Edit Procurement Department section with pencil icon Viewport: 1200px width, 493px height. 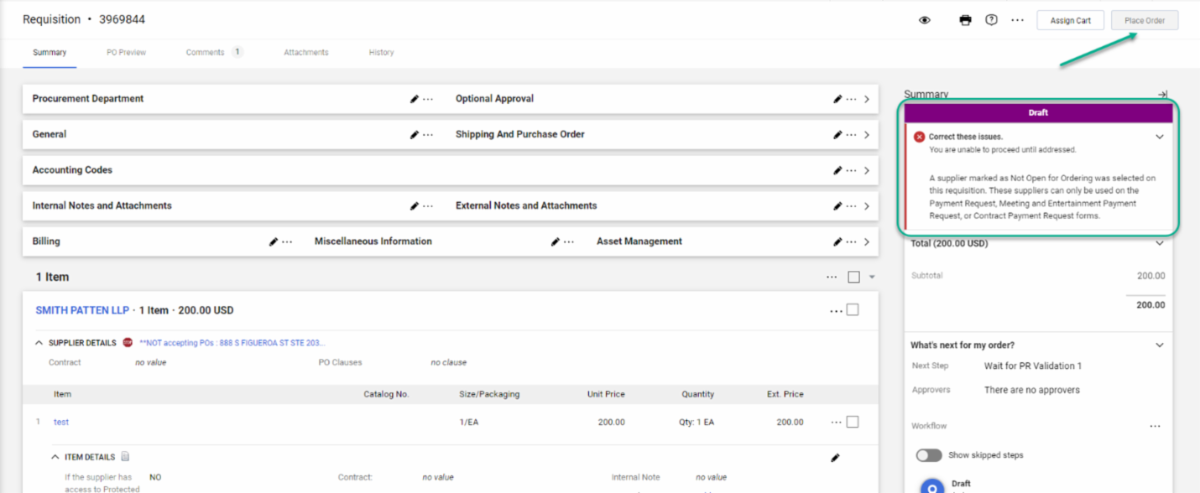coord(414,99)
